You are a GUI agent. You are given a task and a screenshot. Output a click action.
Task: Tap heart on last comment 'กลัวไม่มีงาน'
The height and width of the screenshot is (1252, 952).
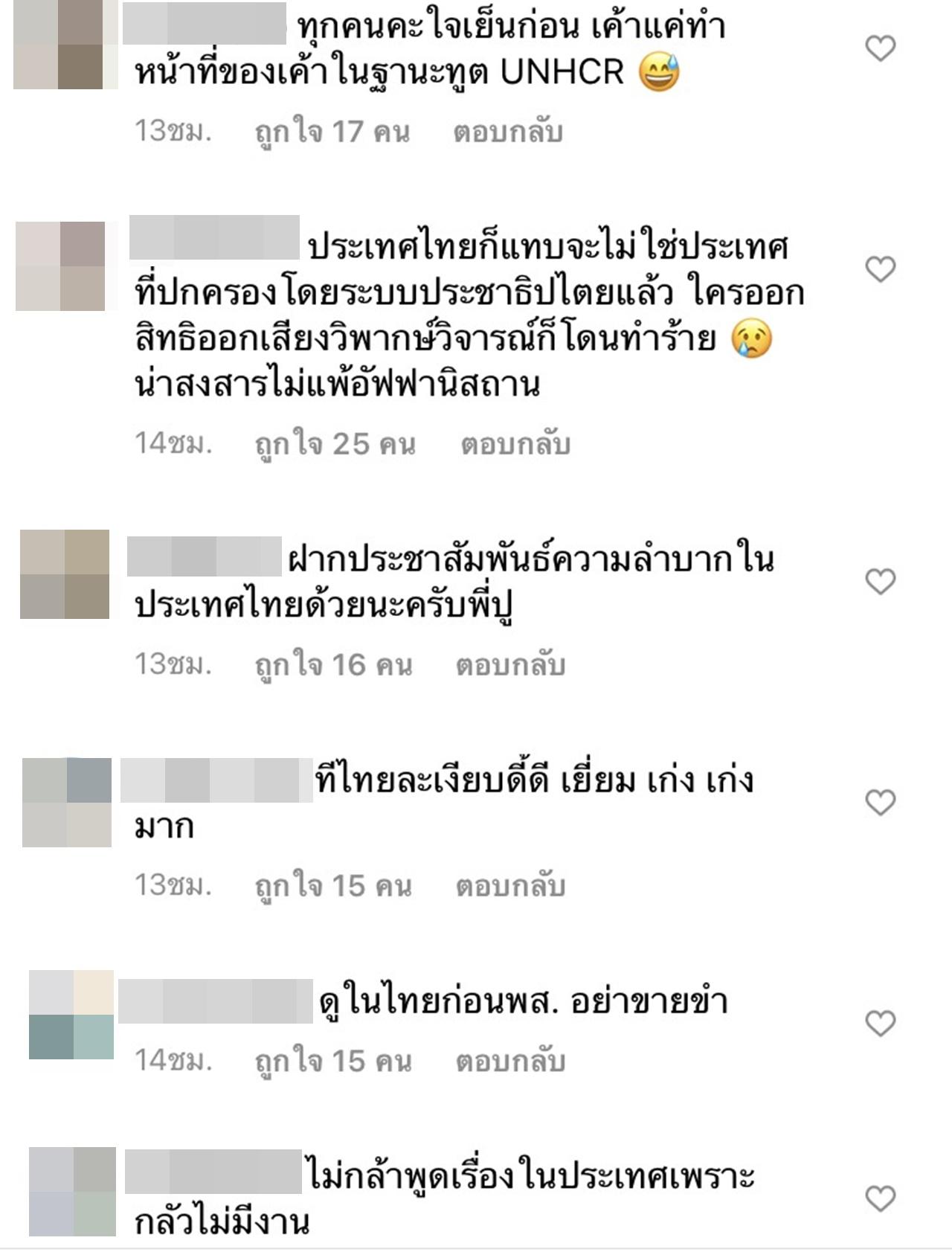[x=881, y=1198]
